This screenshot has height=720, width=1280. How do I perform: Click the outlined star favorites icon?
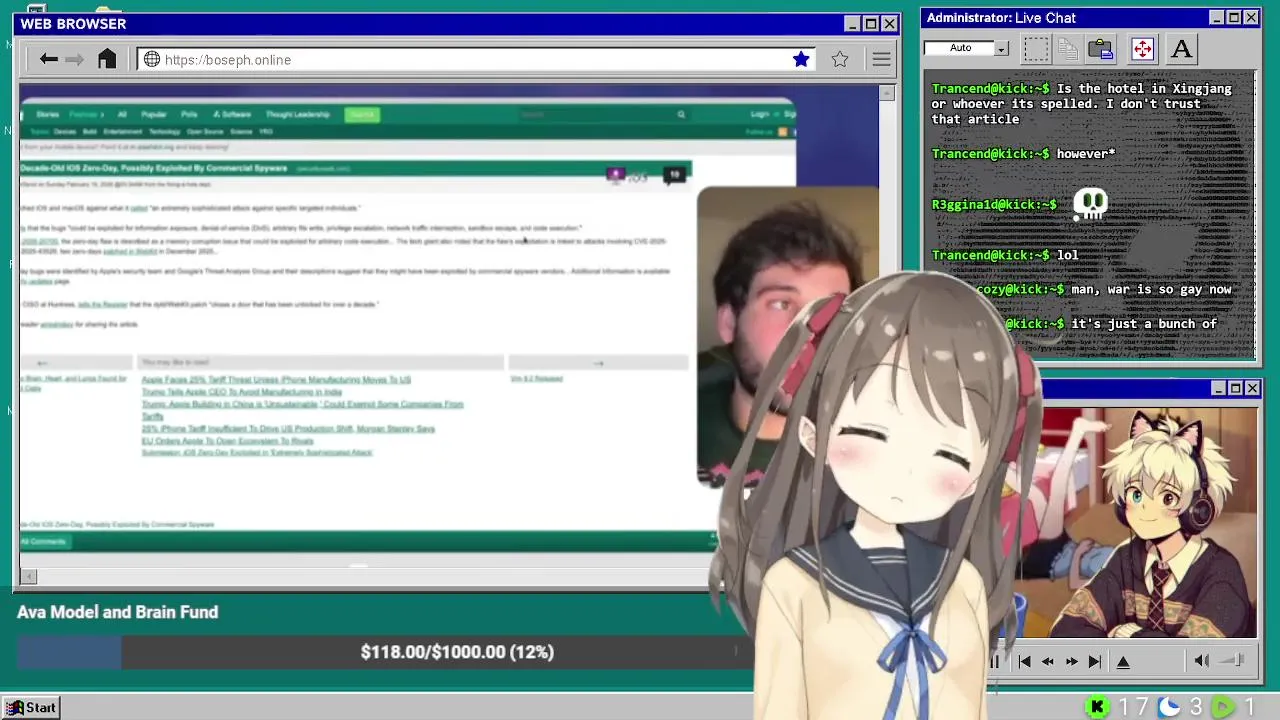[x=840, y=60]
